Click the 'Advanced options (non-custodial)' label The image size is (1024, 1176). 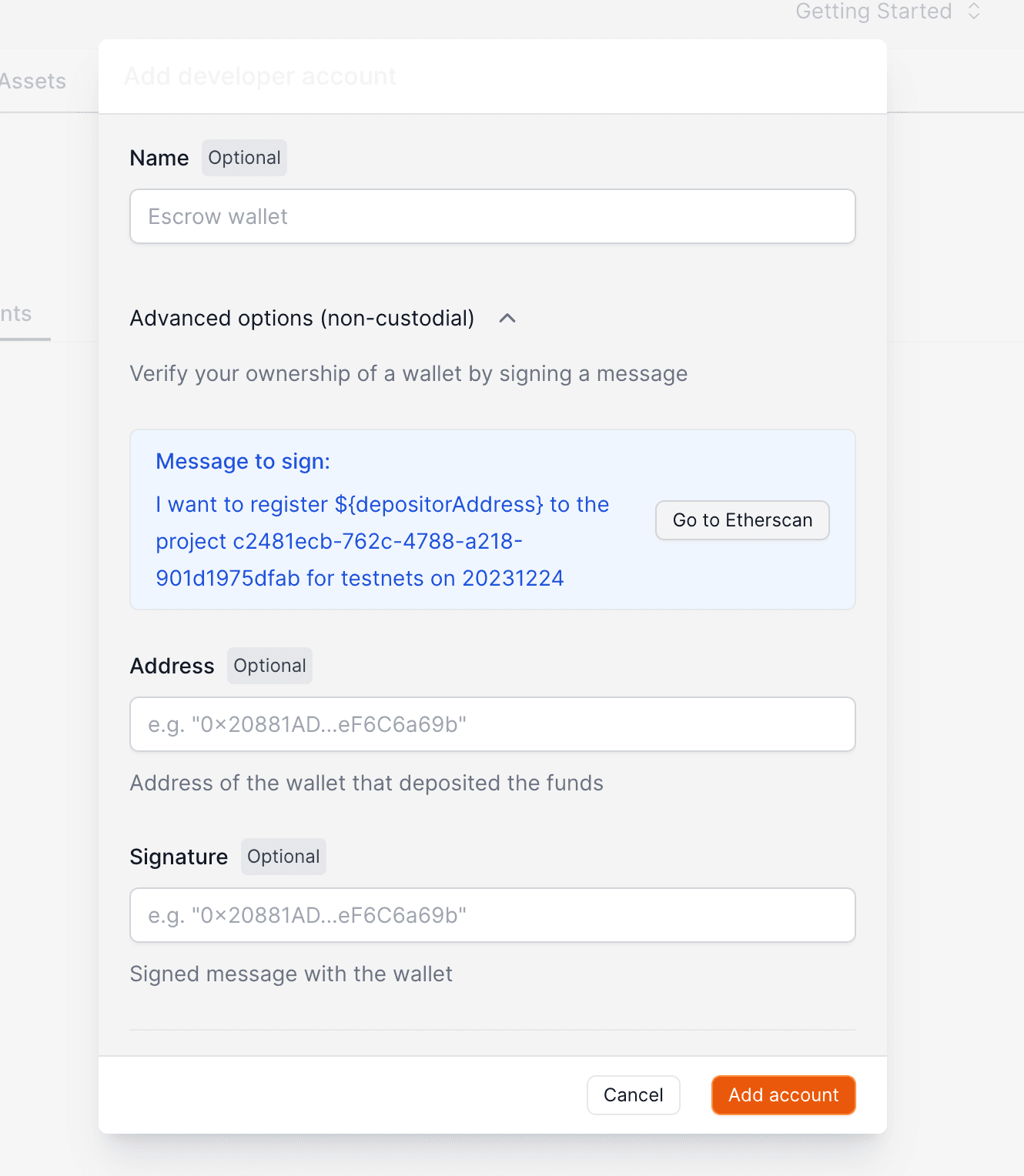coord(302,318)
